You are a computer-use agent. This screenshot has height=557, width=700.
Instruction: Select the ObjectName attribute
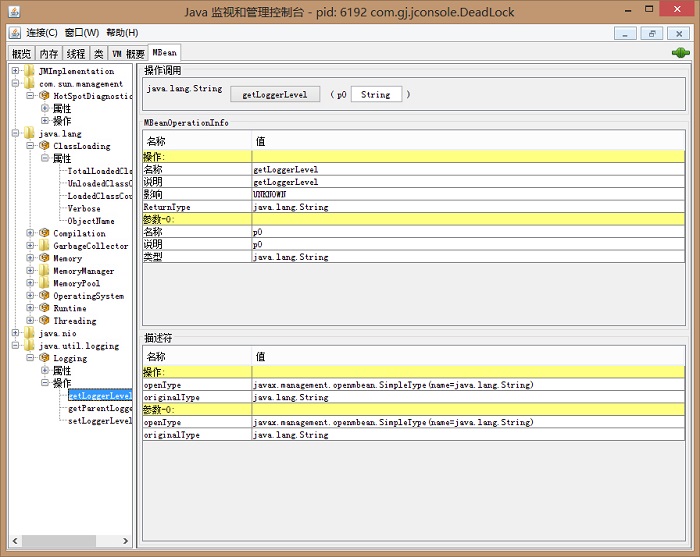91,220
